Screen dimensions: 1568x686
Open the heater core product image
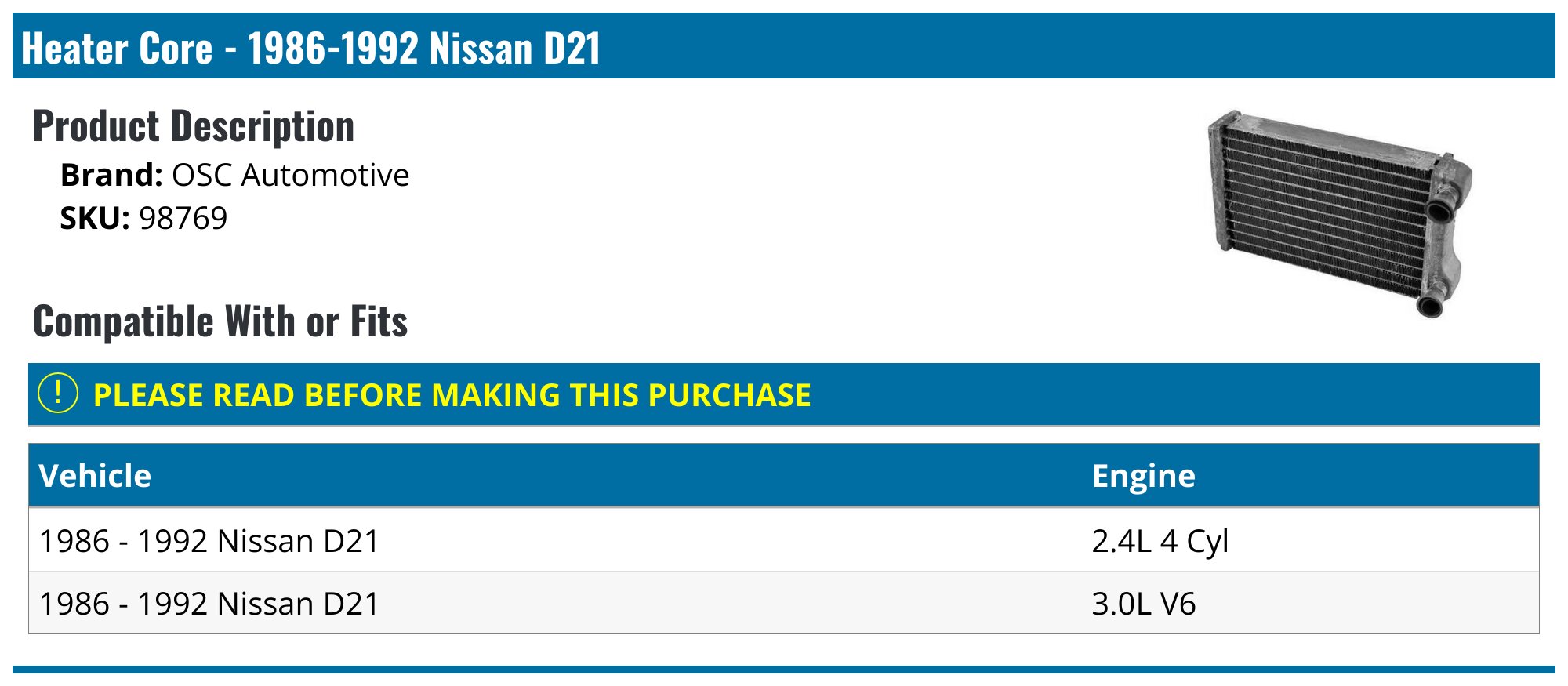pos(1341,212)
